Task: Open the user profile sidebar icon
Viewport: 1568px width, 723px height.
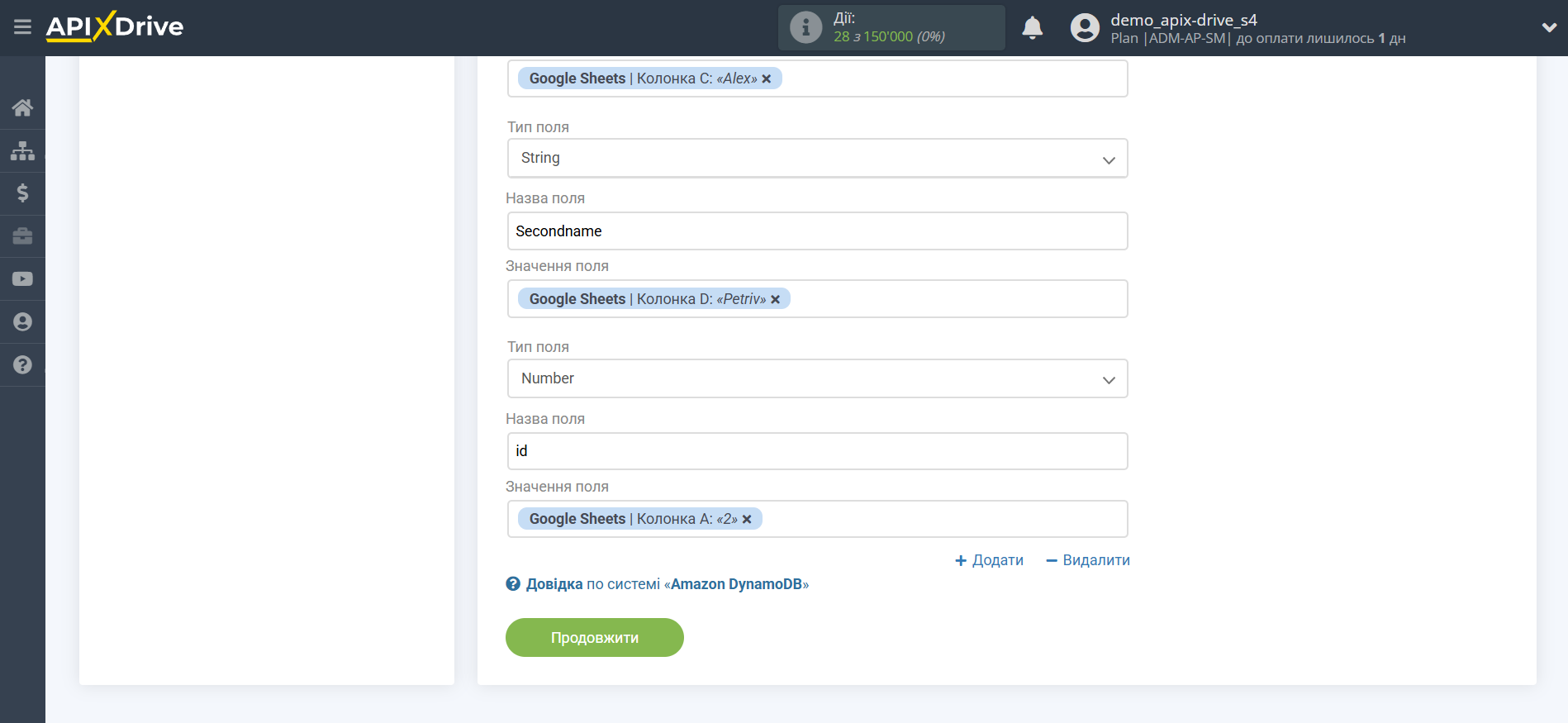Action: pos(22,322)
